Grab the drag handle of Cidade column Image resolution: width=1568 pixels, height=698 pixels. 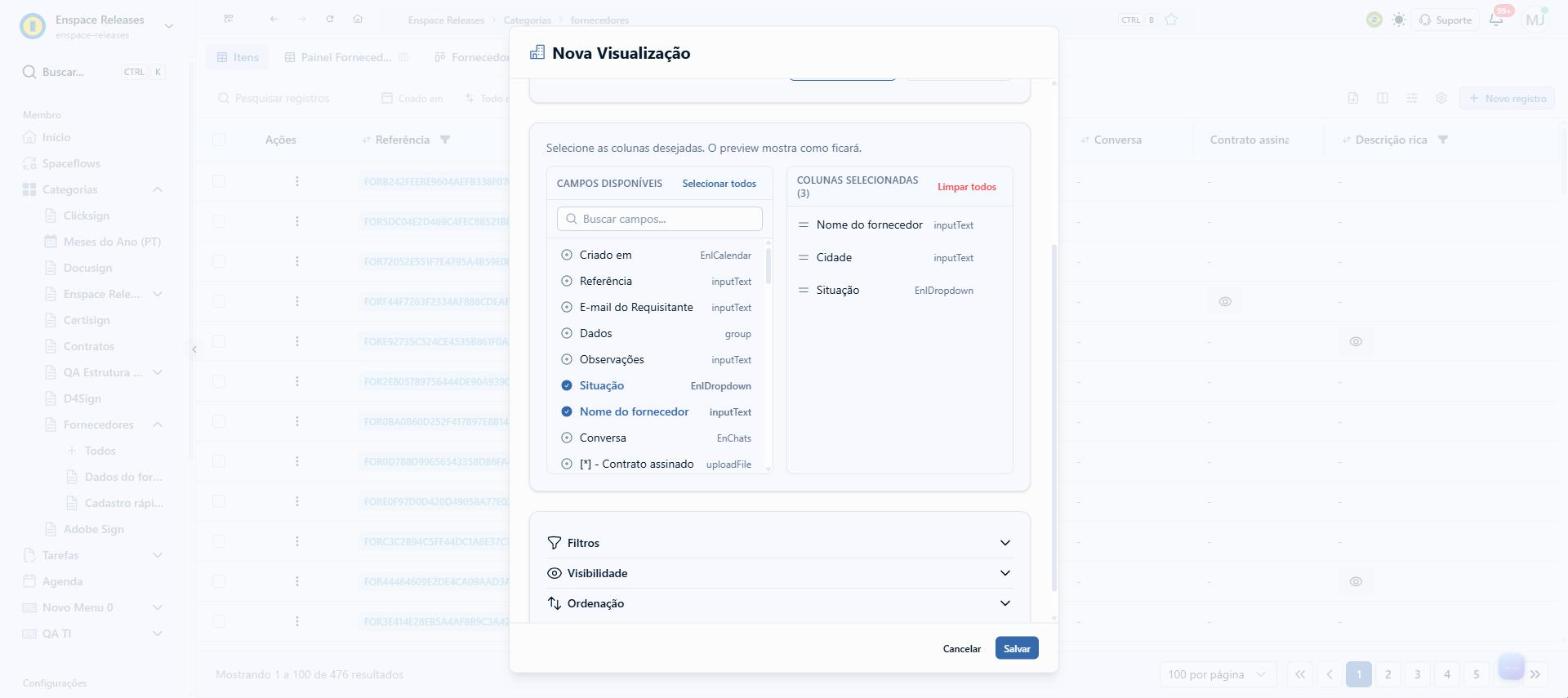coord(803,257)
